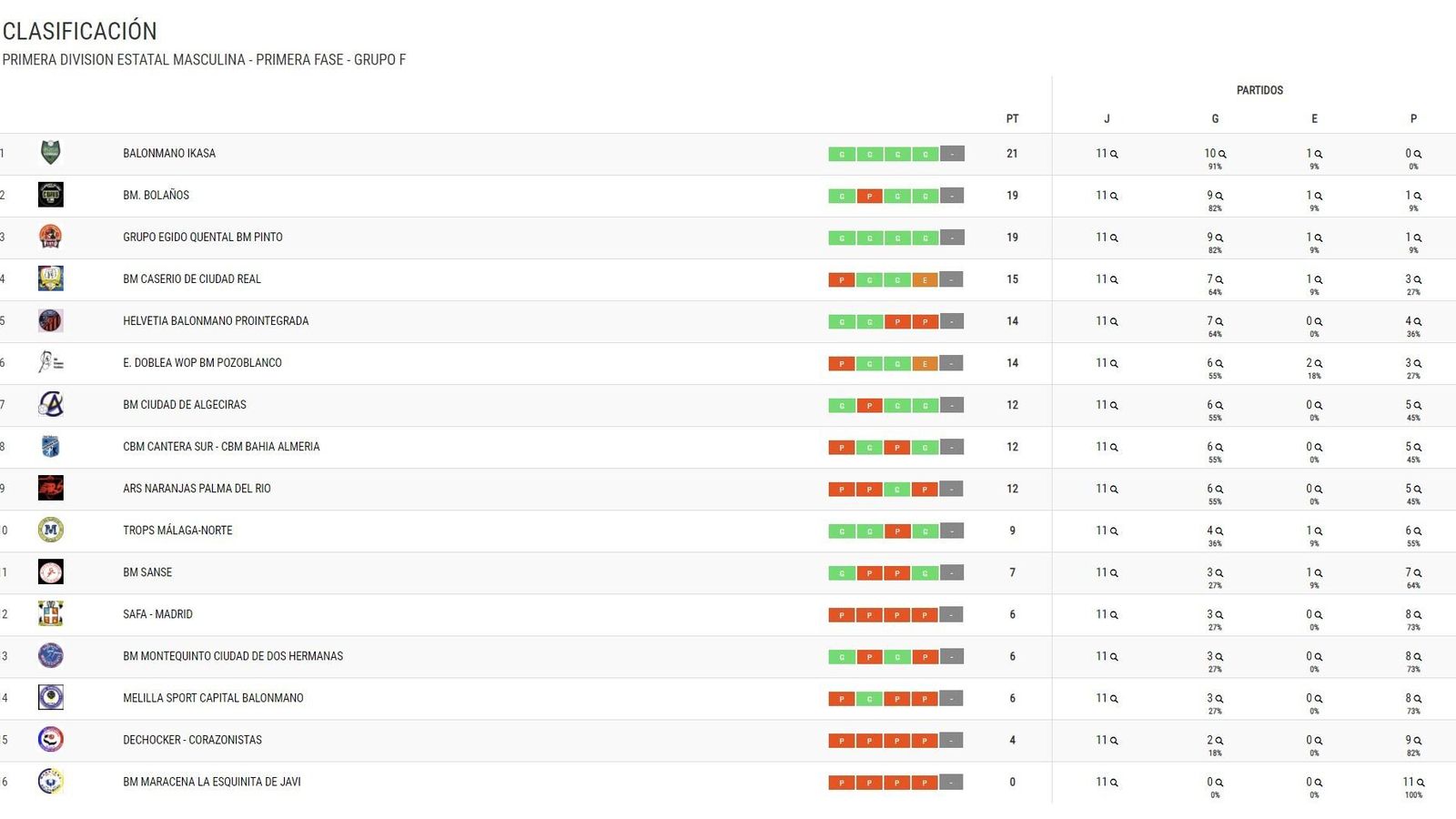Open the BM Caserio de Ciudad Real link
1456x819 pixels.
coord(192,279)
